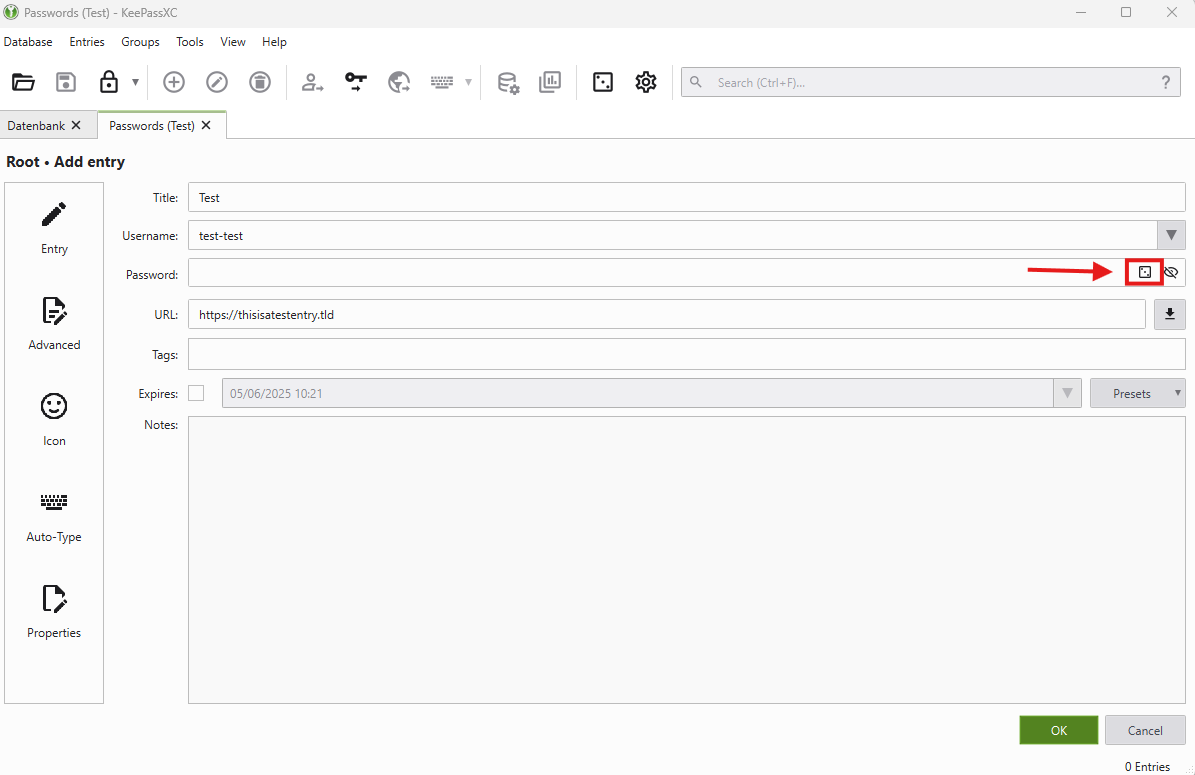Click the Lock Database padlock icon
1195x775 pixels.
tap(109, 83)
